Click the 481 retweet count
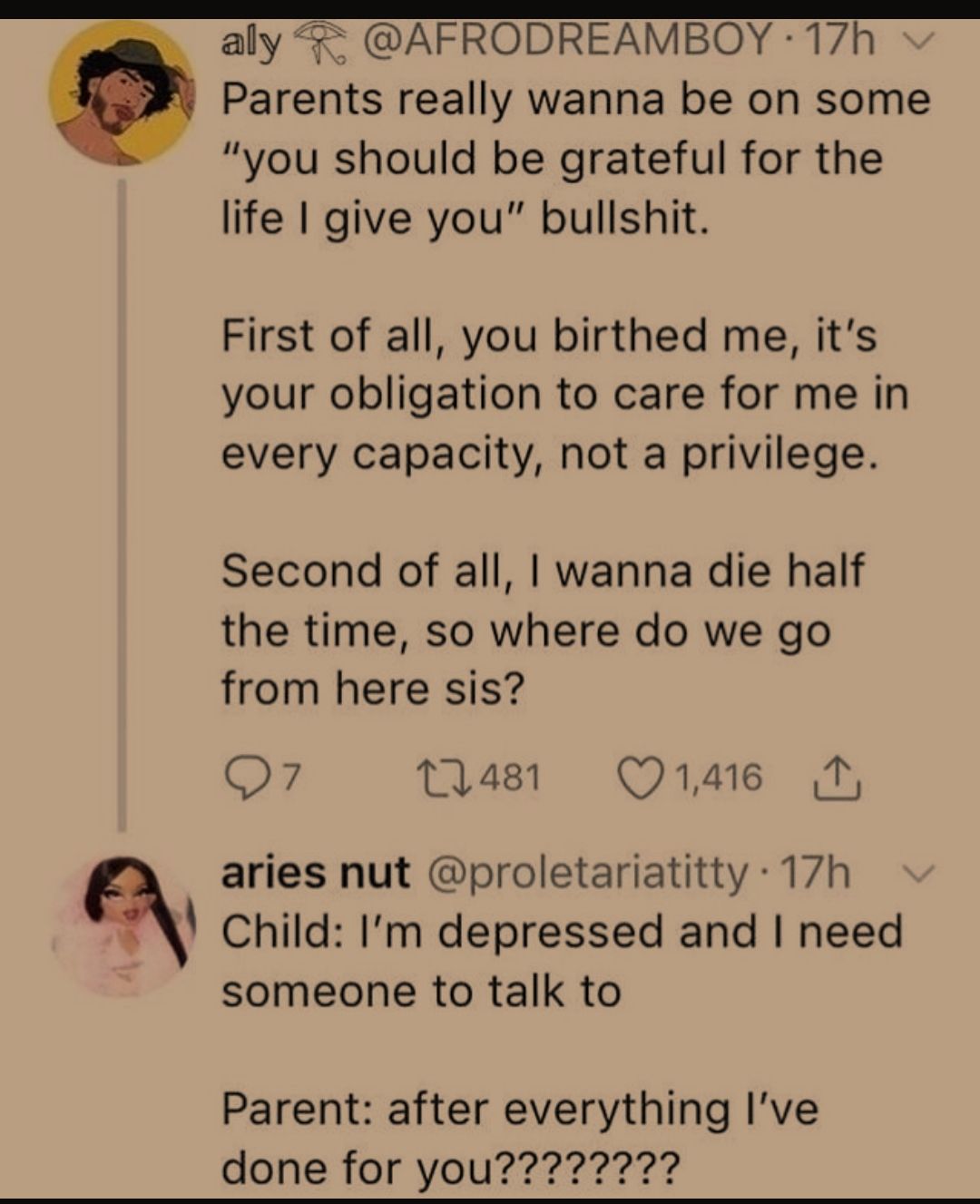The image size is (980, 1204). tap(510, 779)
